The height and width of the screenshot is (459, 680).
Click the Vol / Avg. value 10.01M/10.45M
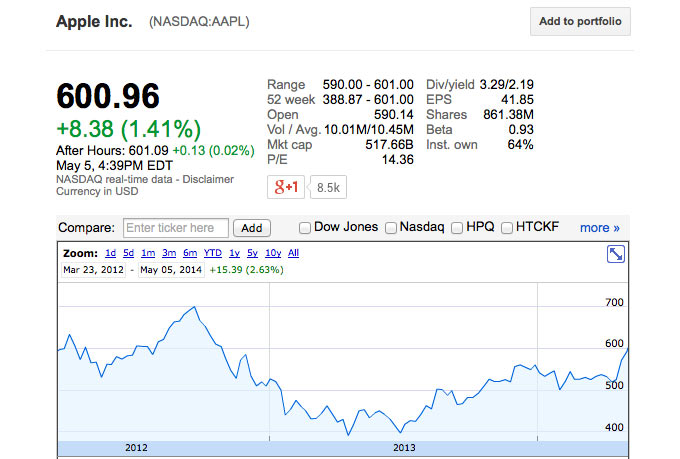click(x=369, y=129)
